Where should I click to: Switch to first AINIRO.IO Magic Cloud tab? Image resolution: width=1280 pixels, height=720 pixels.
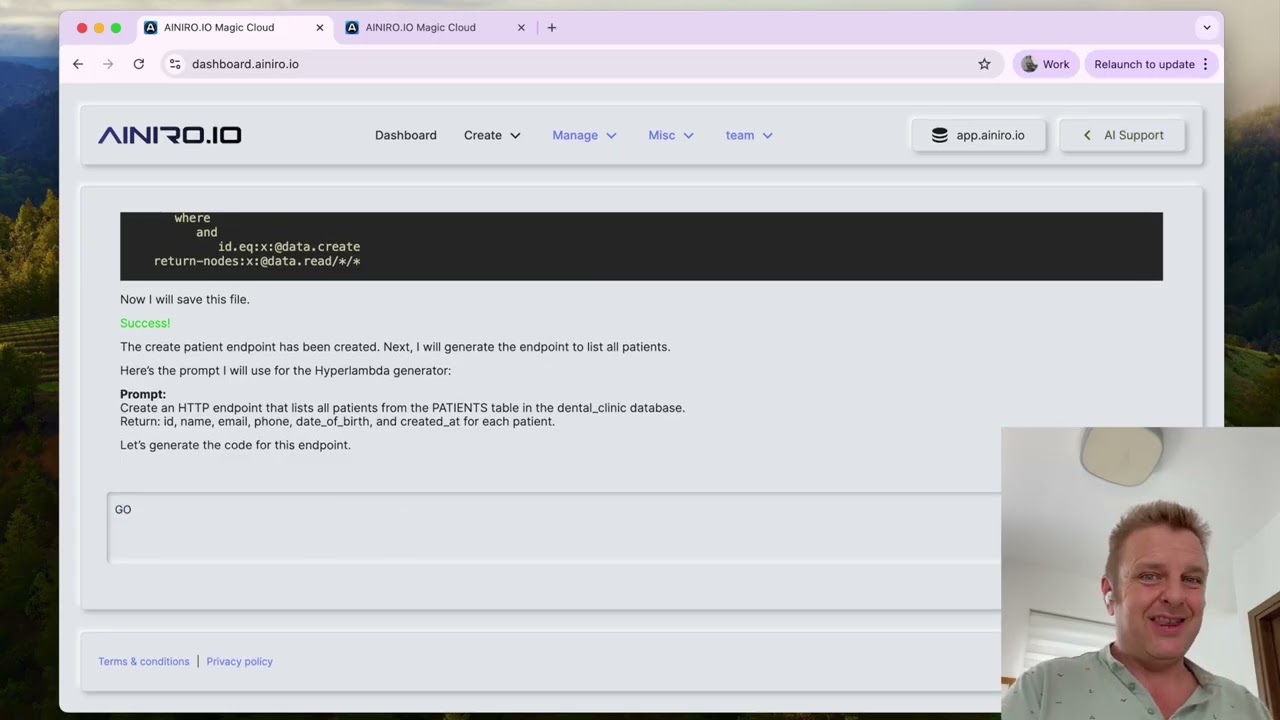click(x=234, y=28)
